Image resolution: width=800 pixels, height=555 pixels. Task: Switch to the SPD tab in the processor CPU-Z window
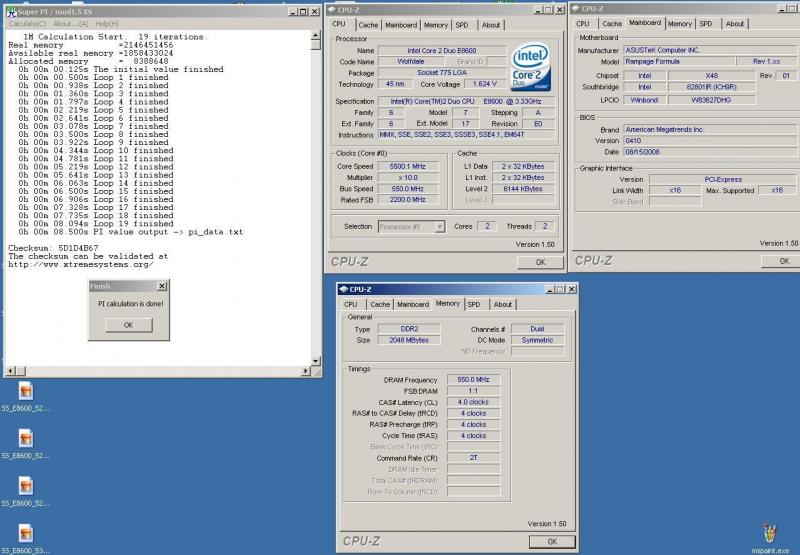point(462,25)
